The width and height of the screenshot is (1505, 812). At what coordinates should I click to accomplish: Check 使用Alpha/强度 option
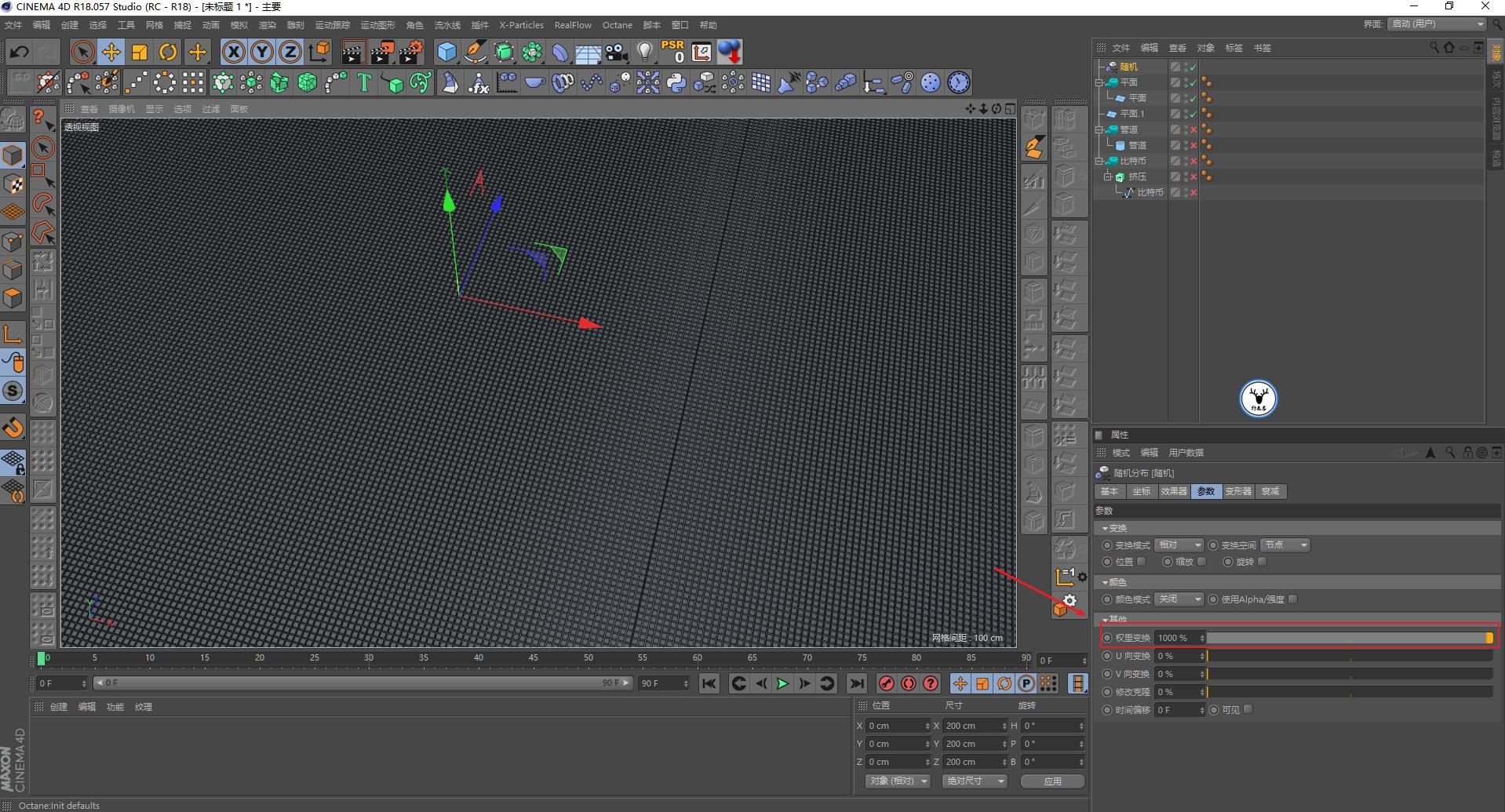click(1292, 599)
